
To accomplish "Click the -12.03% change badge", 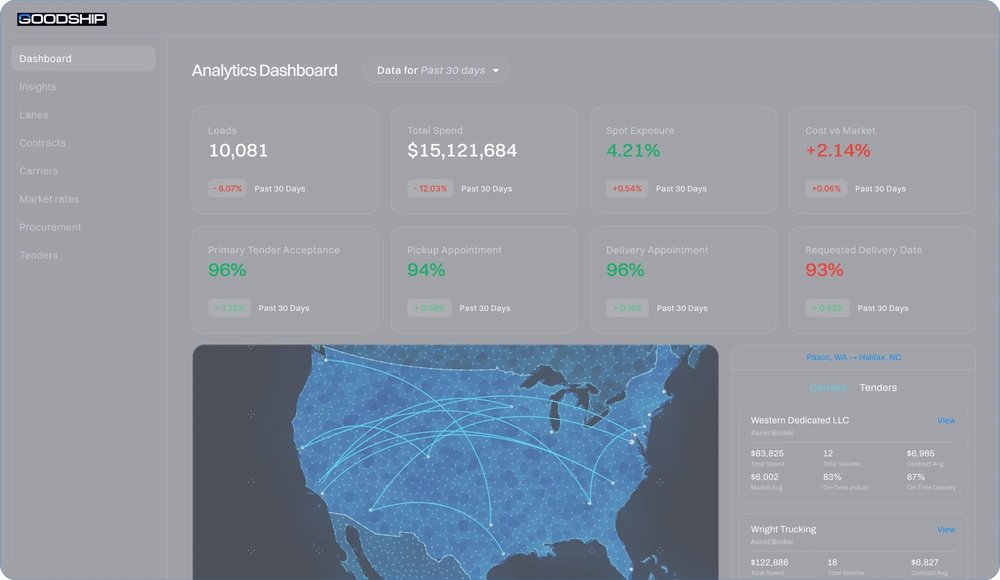I will [x=430, y=189].
